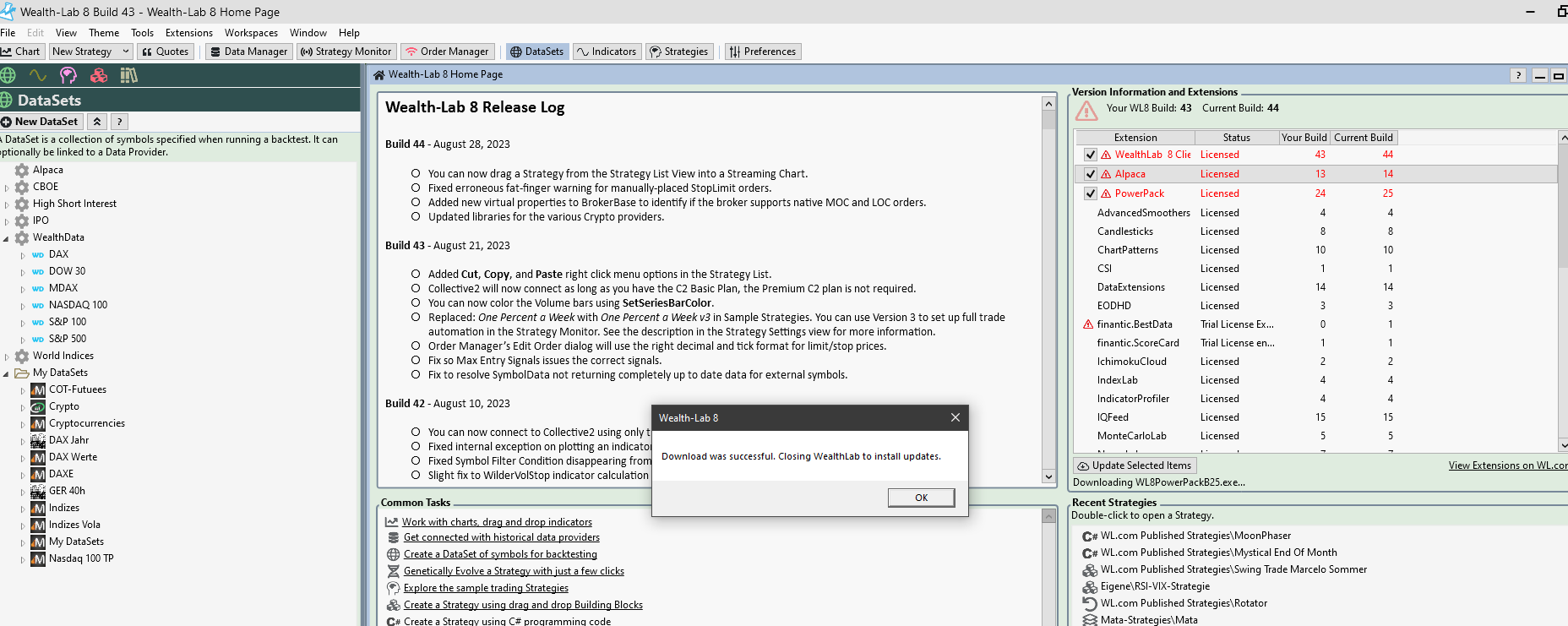Click the extensions list scrollbar down arrow
The image size is (1568, 626).
(x=1564, y=445)
